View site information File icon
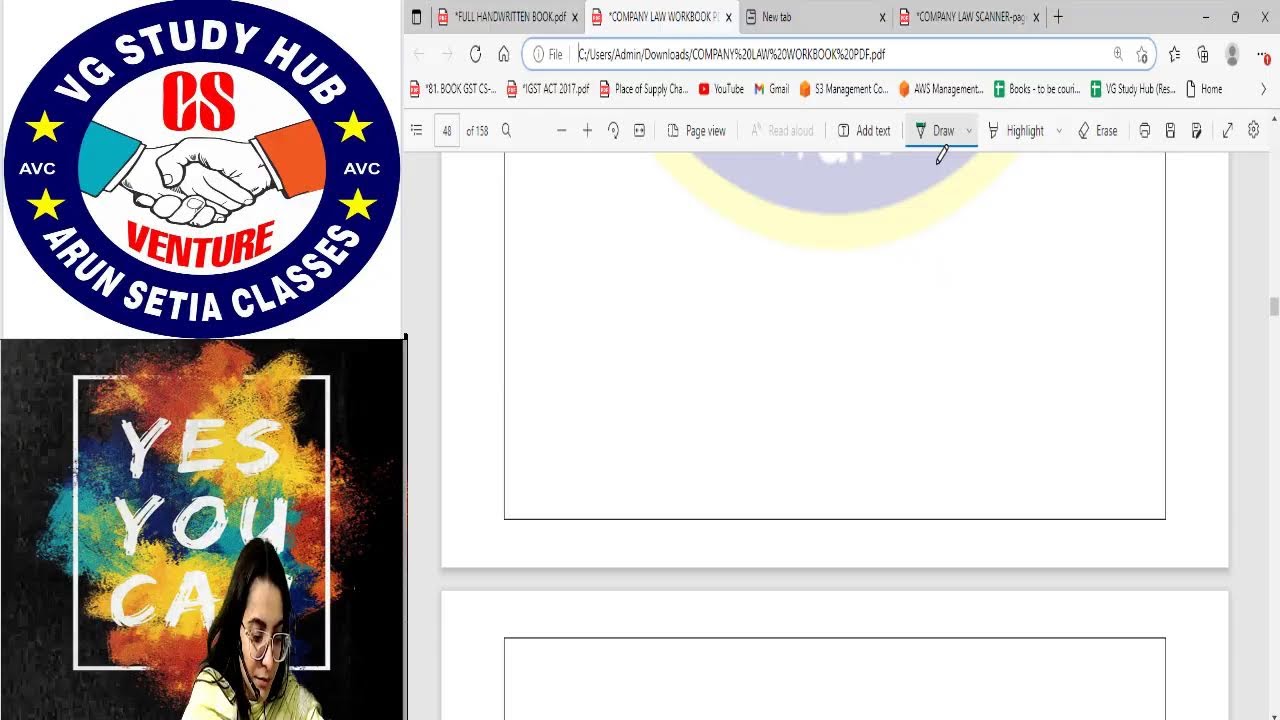This screenshot has height=720, width=1280. (547, 54)
